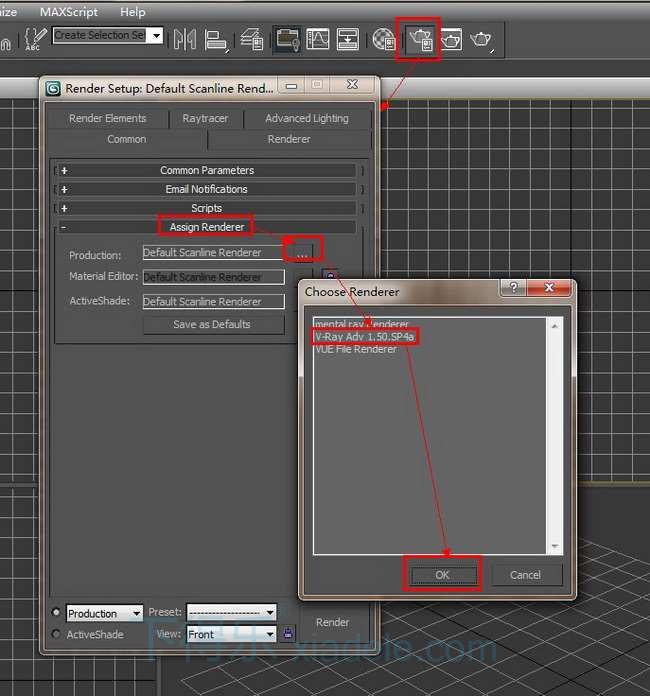Open the Material Editor icon
650x696 pixels.
(384, 40)
